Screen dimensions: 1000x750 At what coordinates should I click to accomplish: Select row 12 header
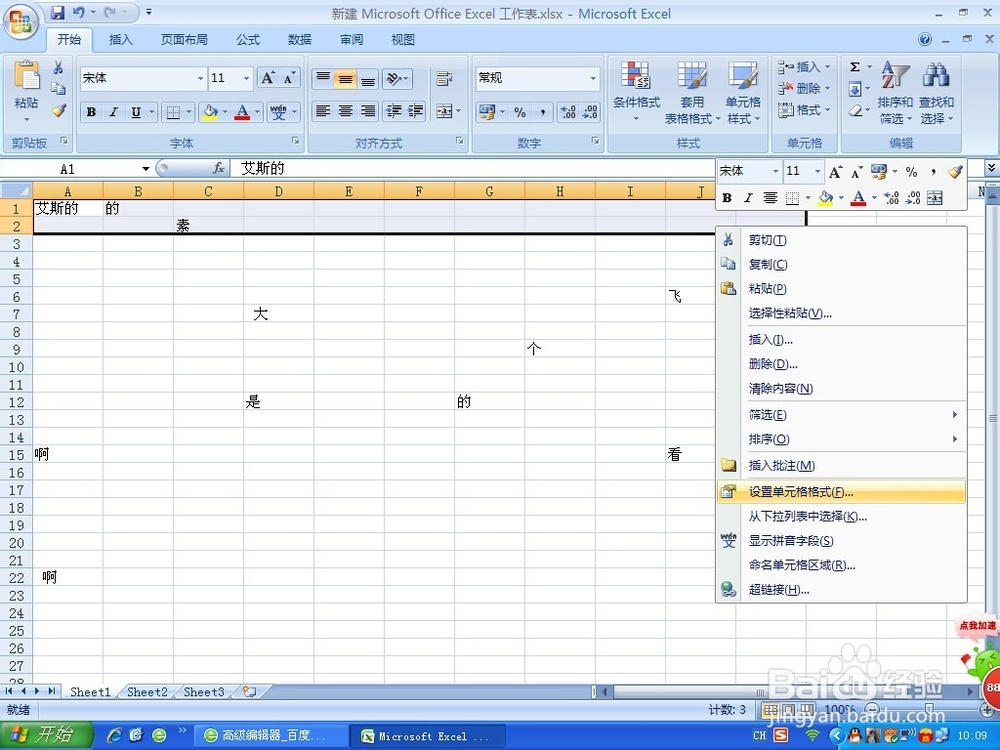tap(16, 402)
